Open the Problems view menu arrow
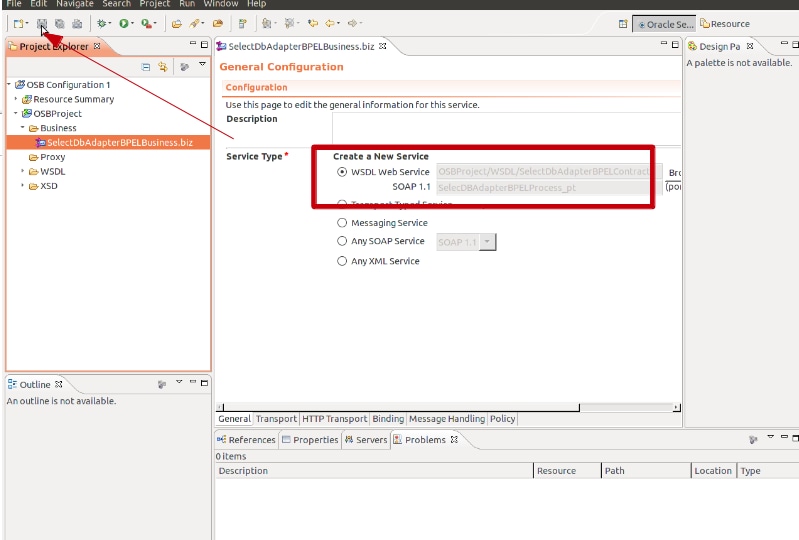The image size is (799, 540). tap(770, 437)
